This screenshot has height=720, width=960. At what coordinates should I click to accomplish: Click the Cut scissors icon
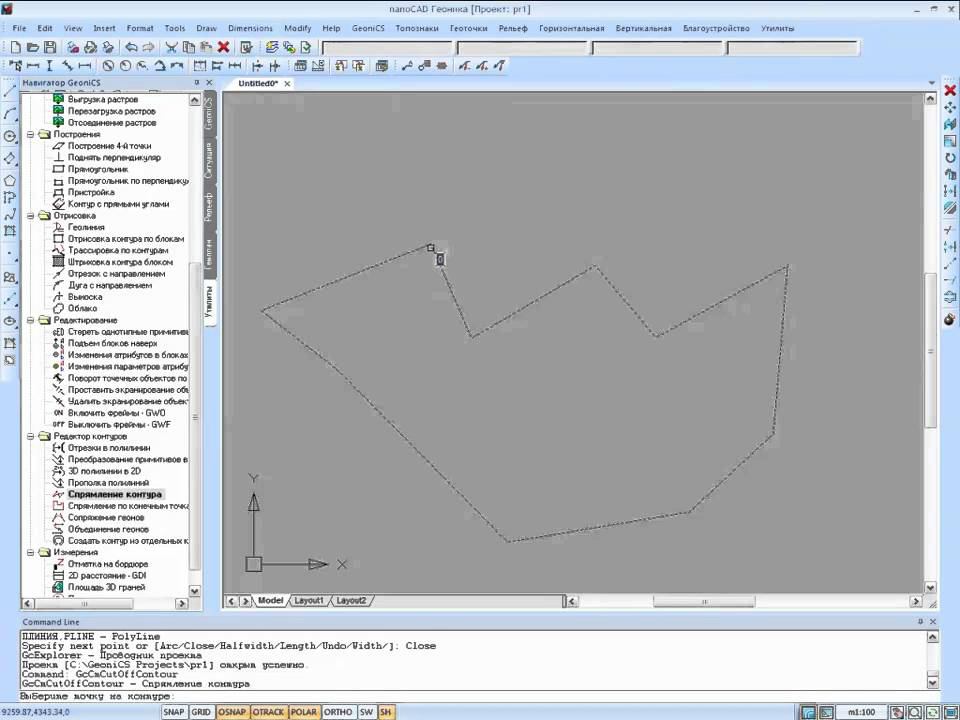pyautogui.click(x=171, y=47)
